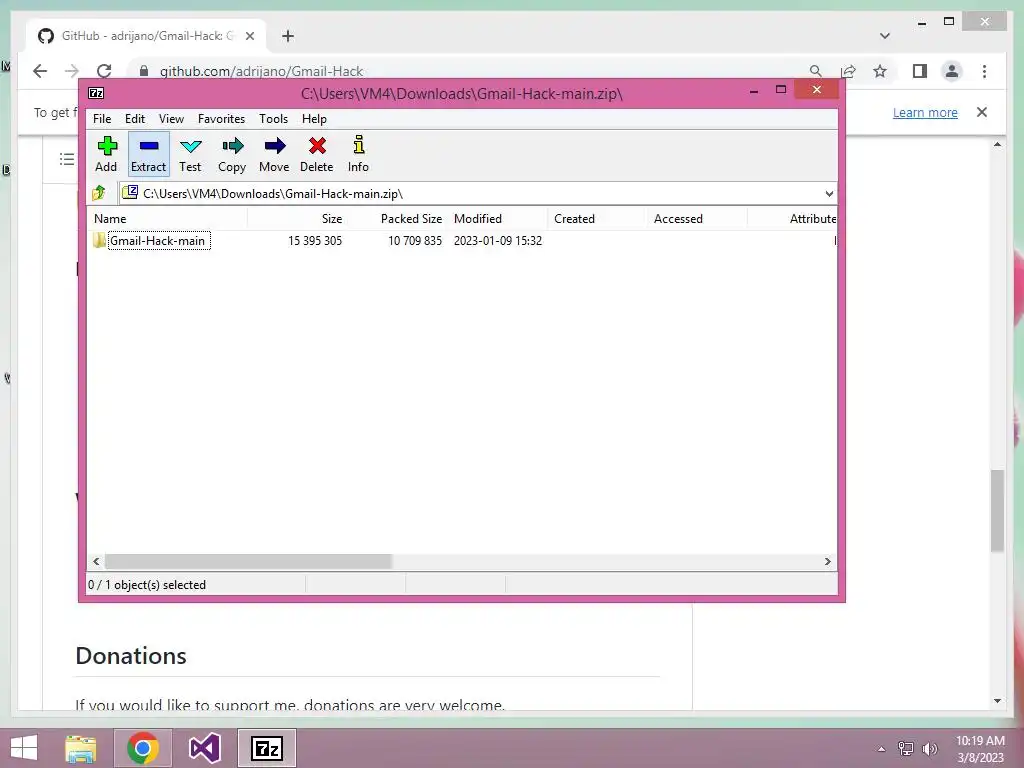Image resolution: width=1024 pixels, height=768 pixels.
Task: Click the Chrome vertical scrollbar thumb
Action: tap(997, 511)
